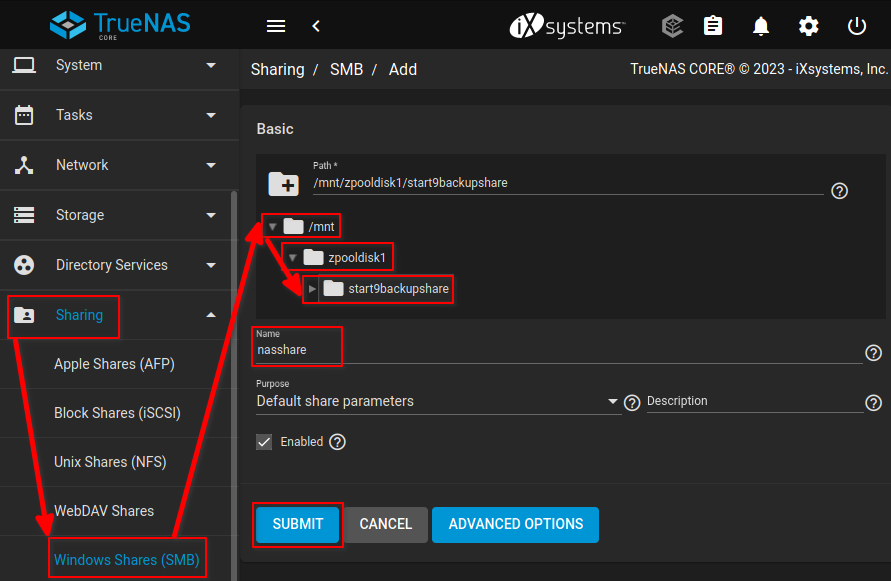Open Windows Shares (SMB) menu item
The image size is (891, 581).
126,560
